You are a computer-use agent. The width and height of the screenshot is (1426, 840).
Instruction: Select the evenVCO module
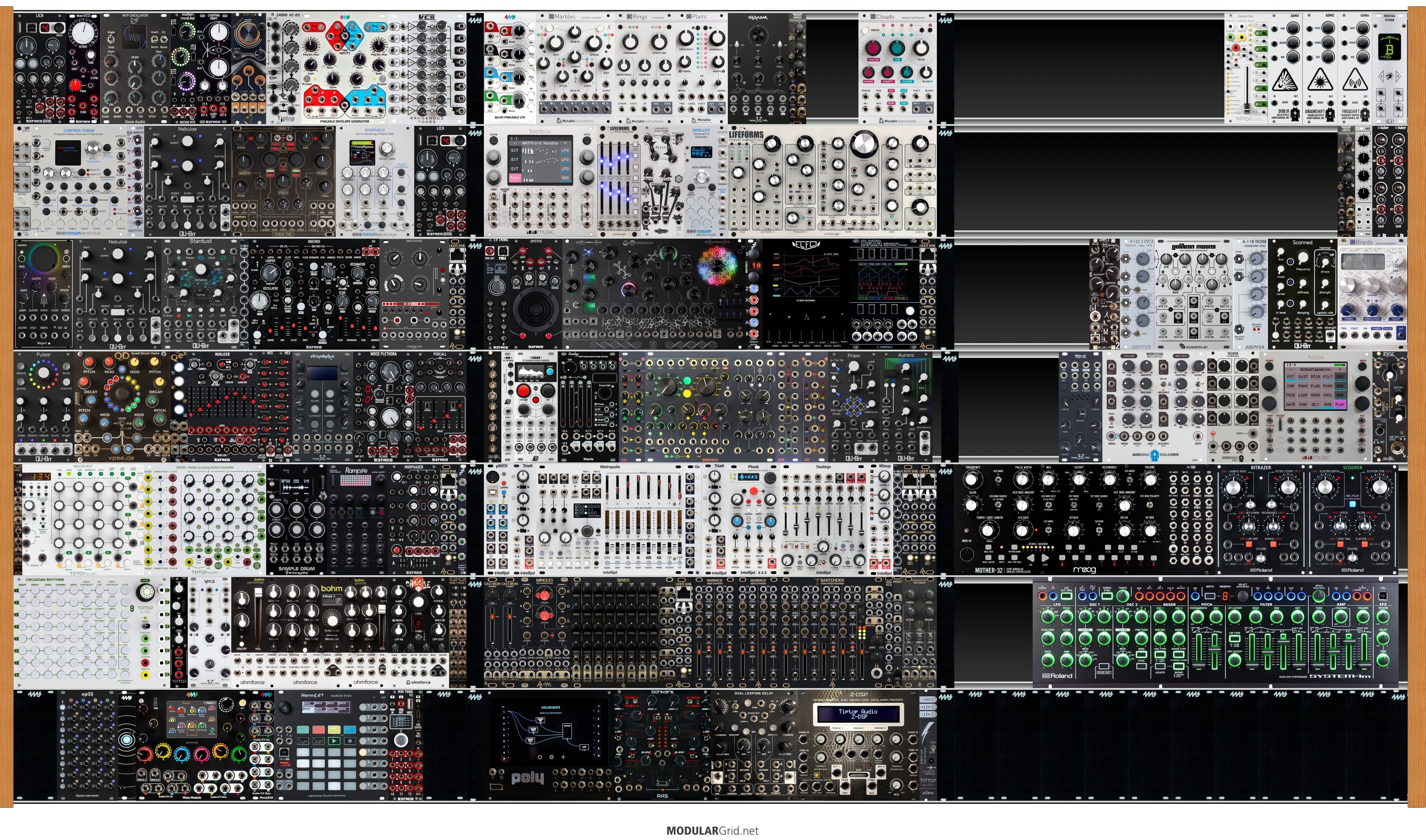click(x=84, y=68)
